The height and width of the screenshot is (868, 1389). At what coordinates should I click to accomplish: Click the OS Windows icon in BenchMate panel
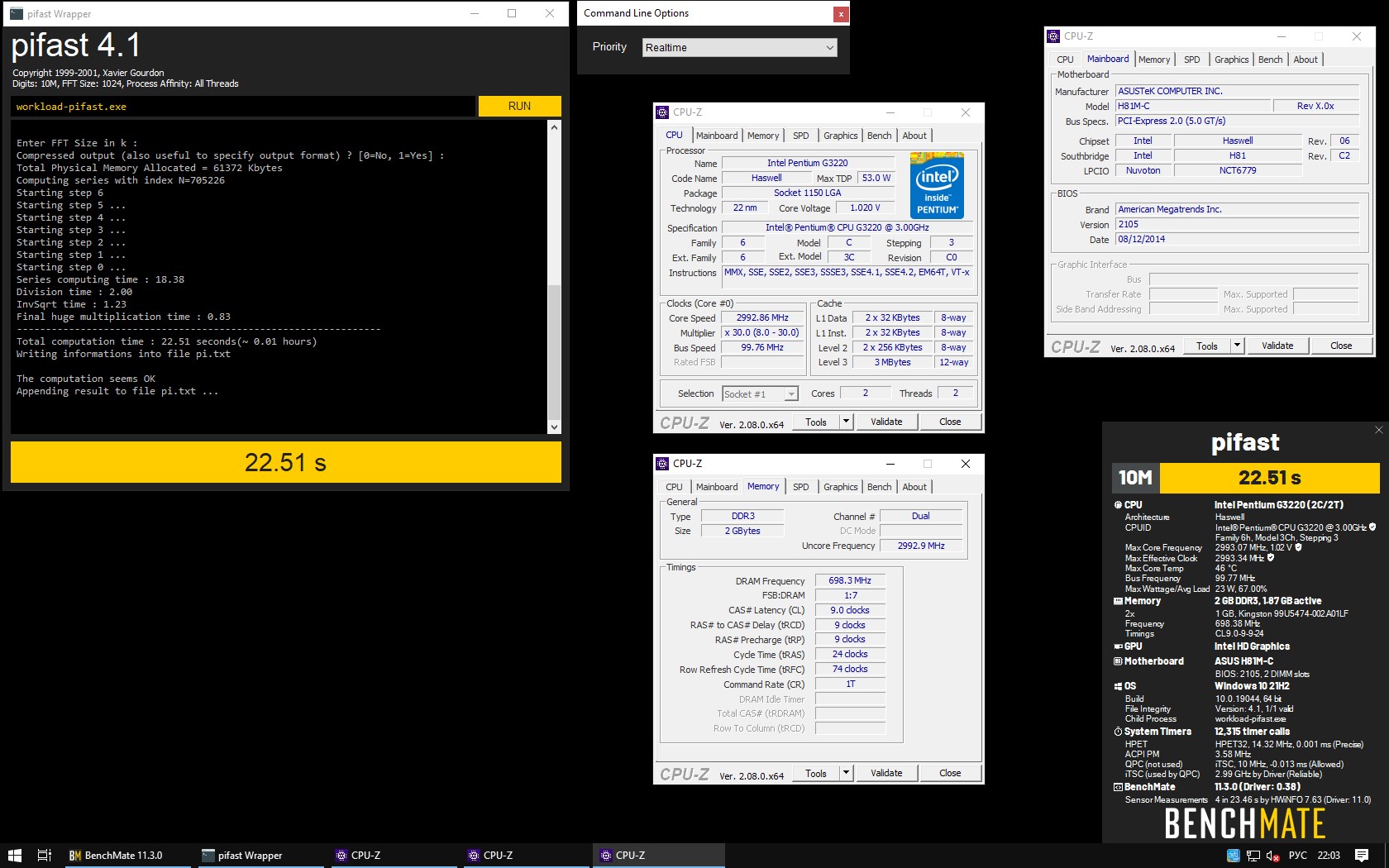(x=1118, y=686)
